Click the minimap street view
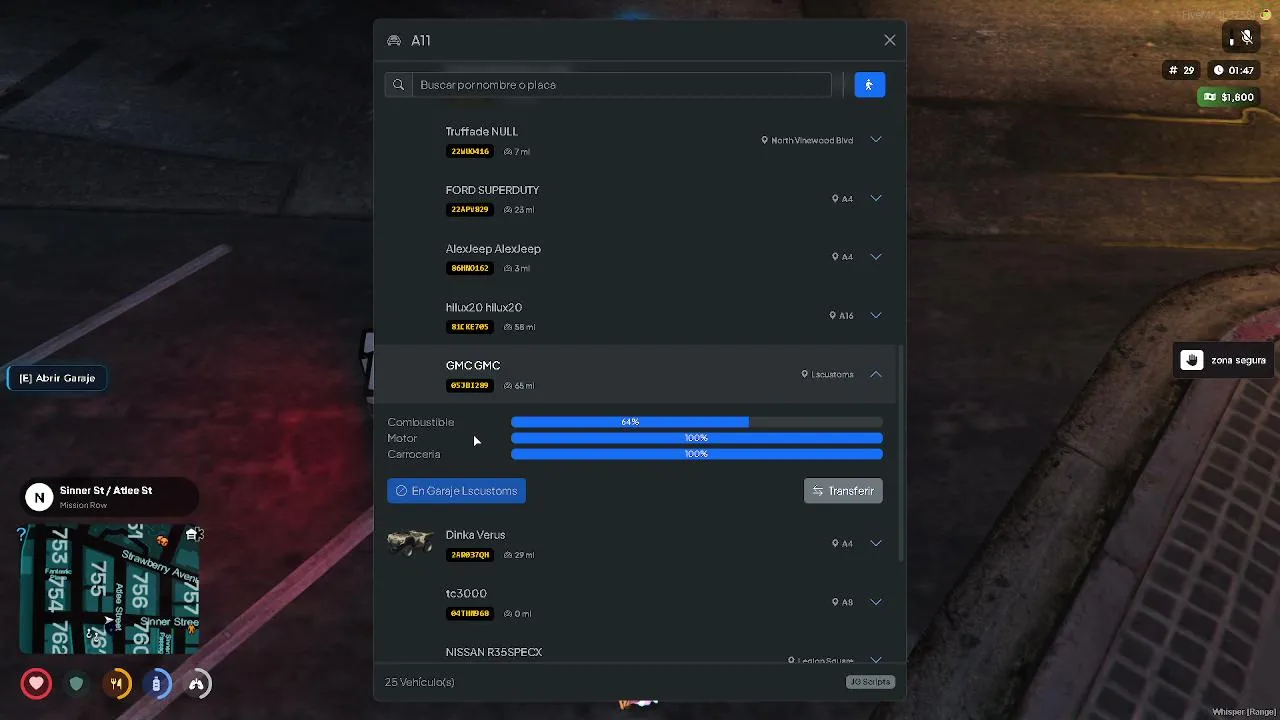The image size is (1280, 720). [109, 589]
